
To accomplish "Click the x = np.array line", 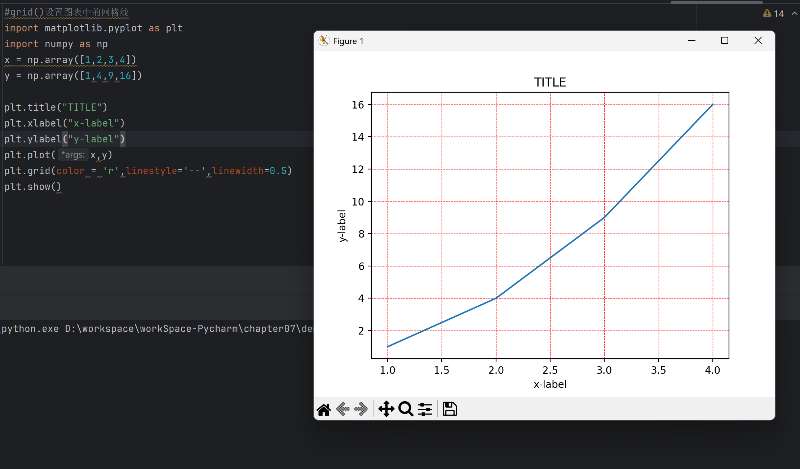I will [70, 60].
